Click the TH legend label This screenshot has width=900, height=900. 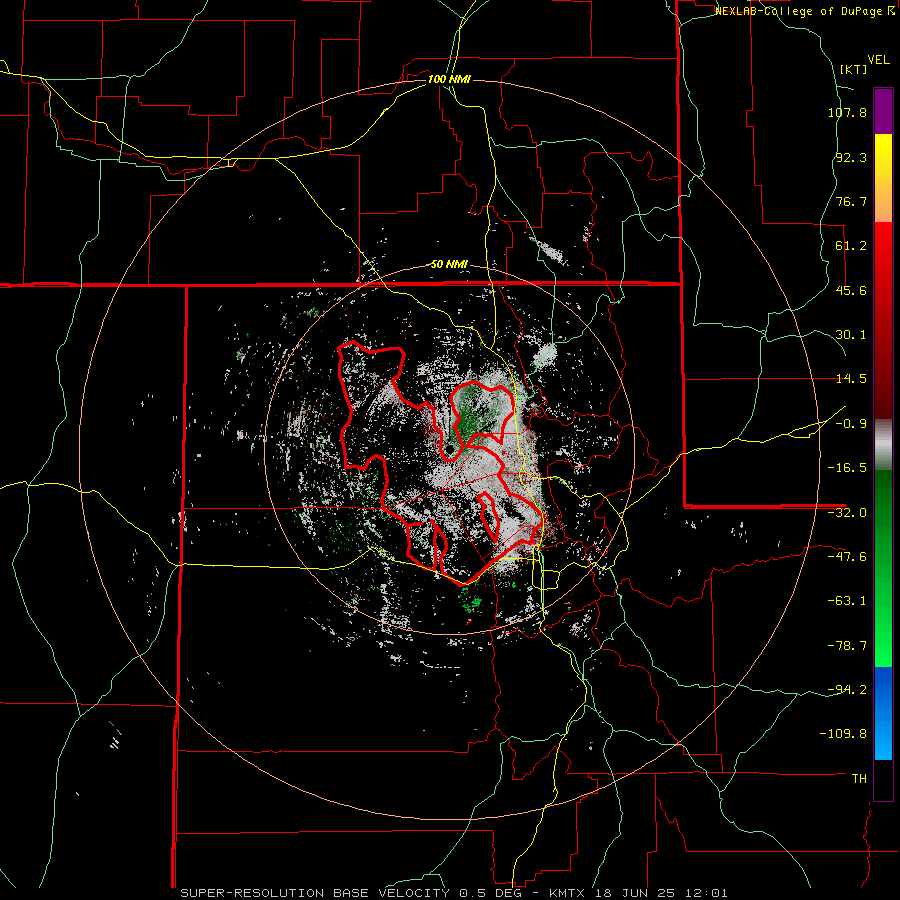tap(859, 779)
